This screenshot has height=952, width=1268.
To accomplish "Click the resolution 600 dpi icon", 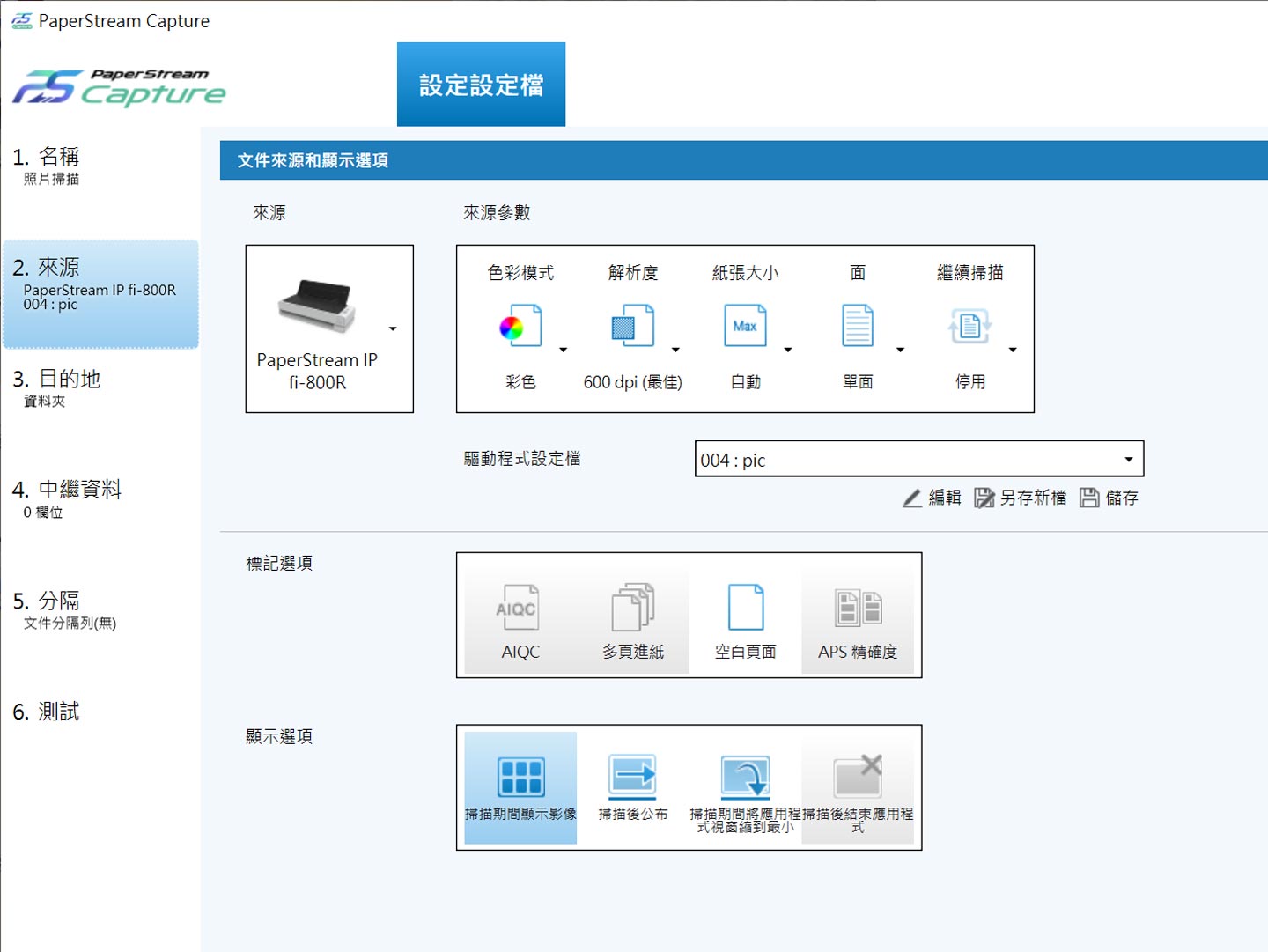I will pyautogui.click(x=633, y=327).
